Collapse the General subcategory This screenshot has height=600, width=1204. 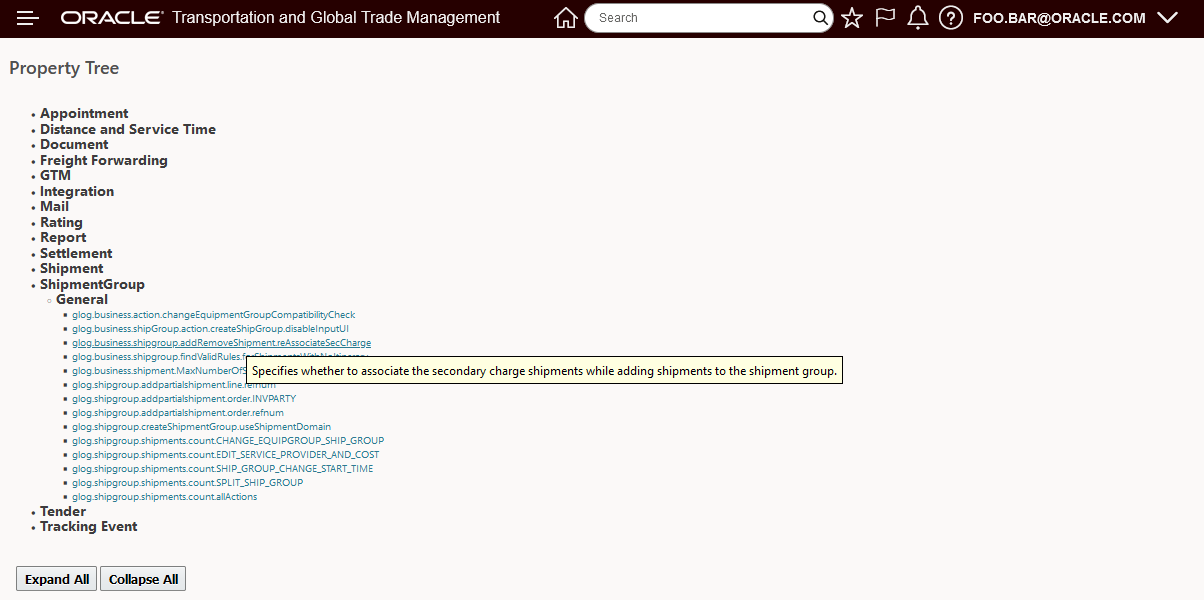click(x=82, y=299)
